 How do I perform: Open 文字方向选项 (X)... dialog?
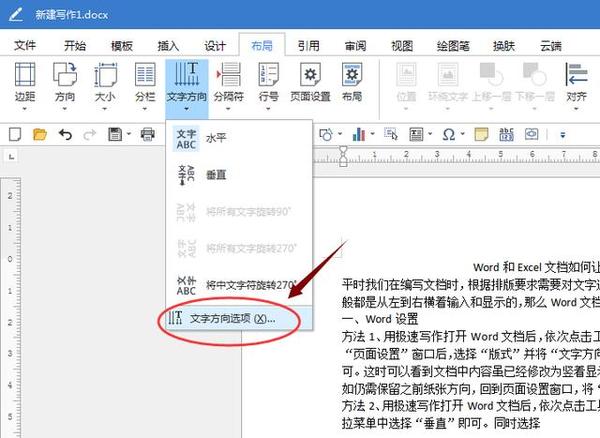239,318
